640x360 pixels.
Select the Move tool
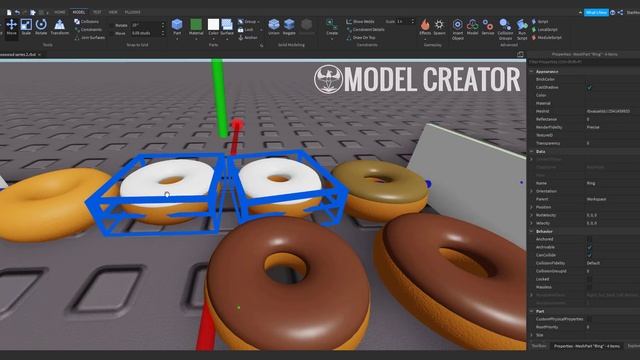point(11,27)
